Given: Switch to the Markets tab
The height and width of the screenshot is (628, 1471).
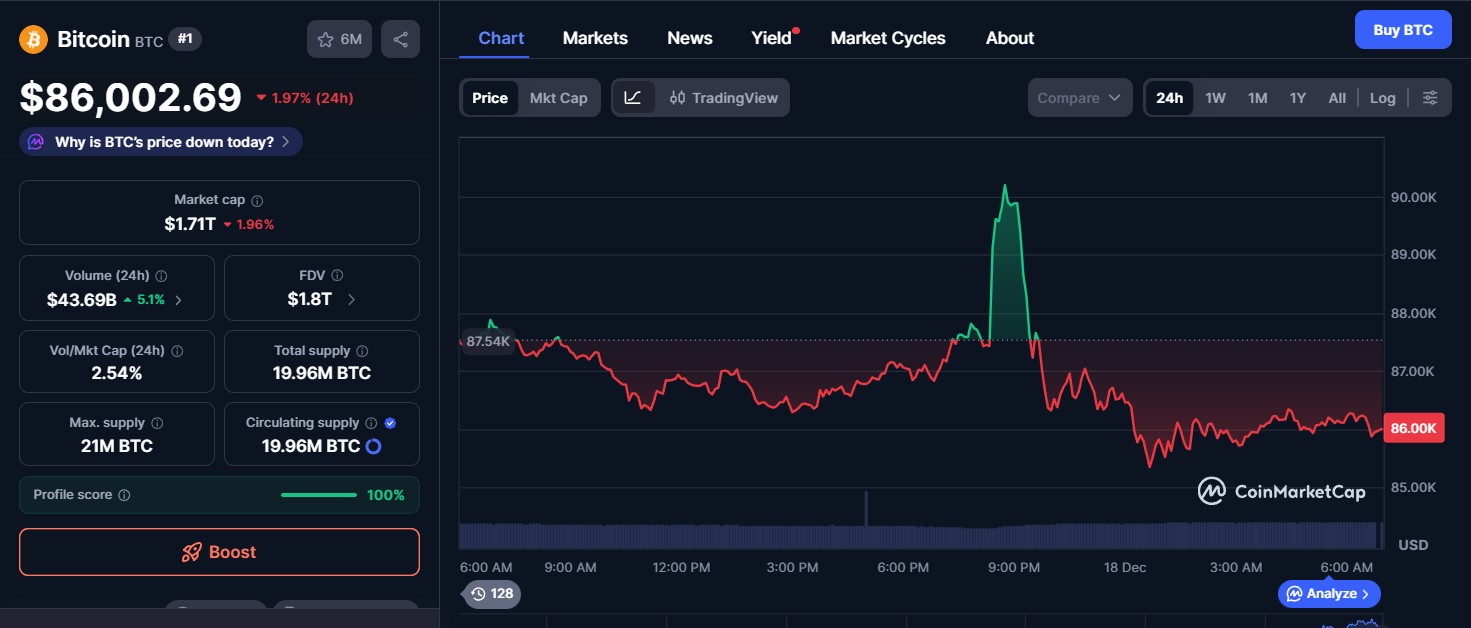Looking at the screenshot, I should click(595, 38).
